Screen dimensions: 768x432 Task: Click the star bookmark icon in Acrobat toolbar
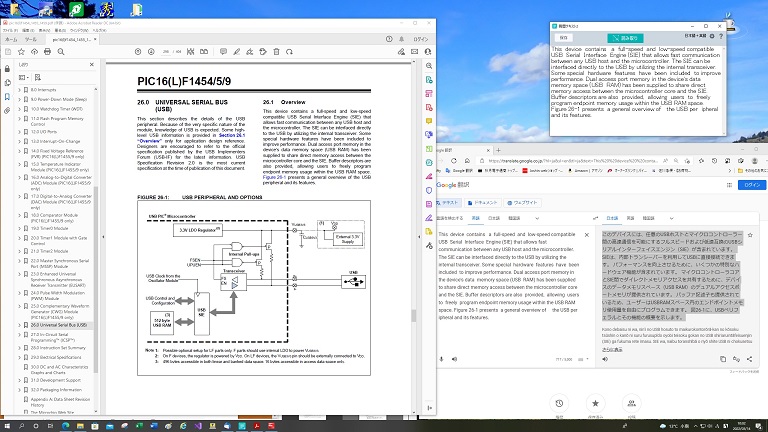(x=21, y=51)
